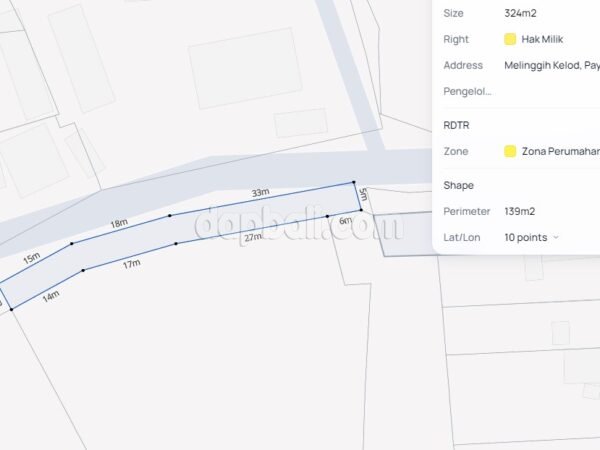Click vertex between 15m and 18m edges
Screen dimensions: 600x450
(72, 243)
